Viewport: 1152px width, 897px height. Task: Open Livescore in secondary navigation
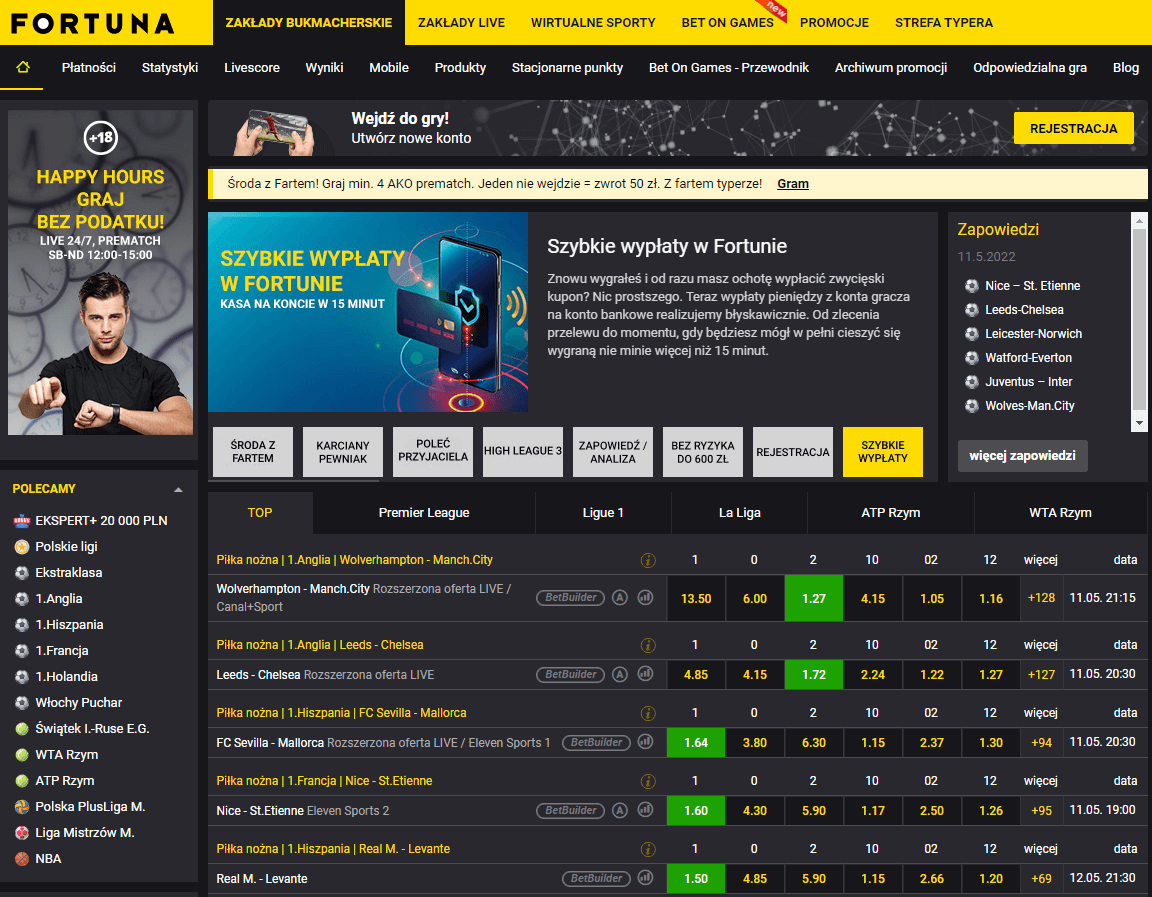[252, 68]
